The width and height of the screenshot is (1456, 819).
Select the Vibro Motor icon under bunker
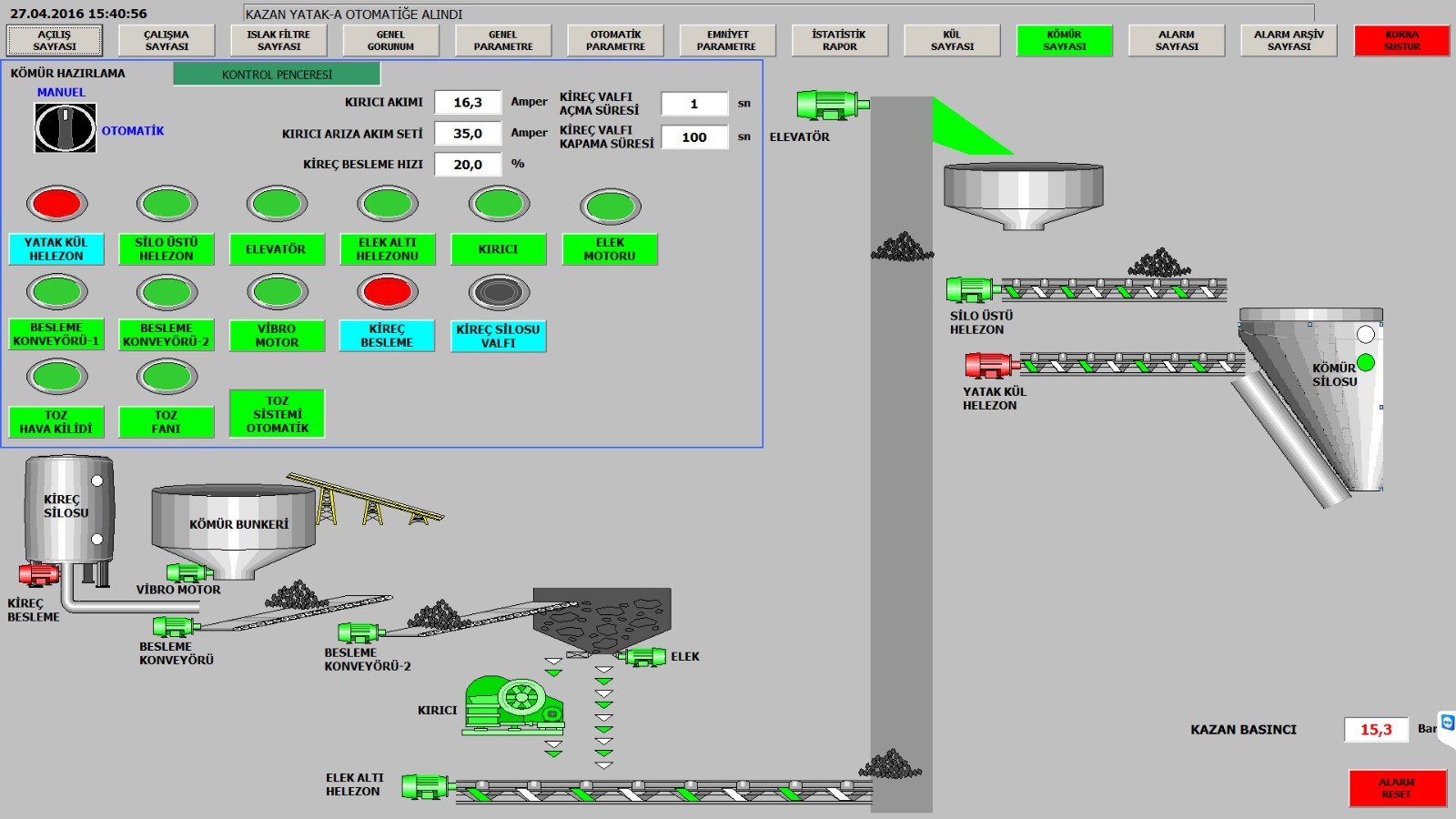click(x=188, y=572)
